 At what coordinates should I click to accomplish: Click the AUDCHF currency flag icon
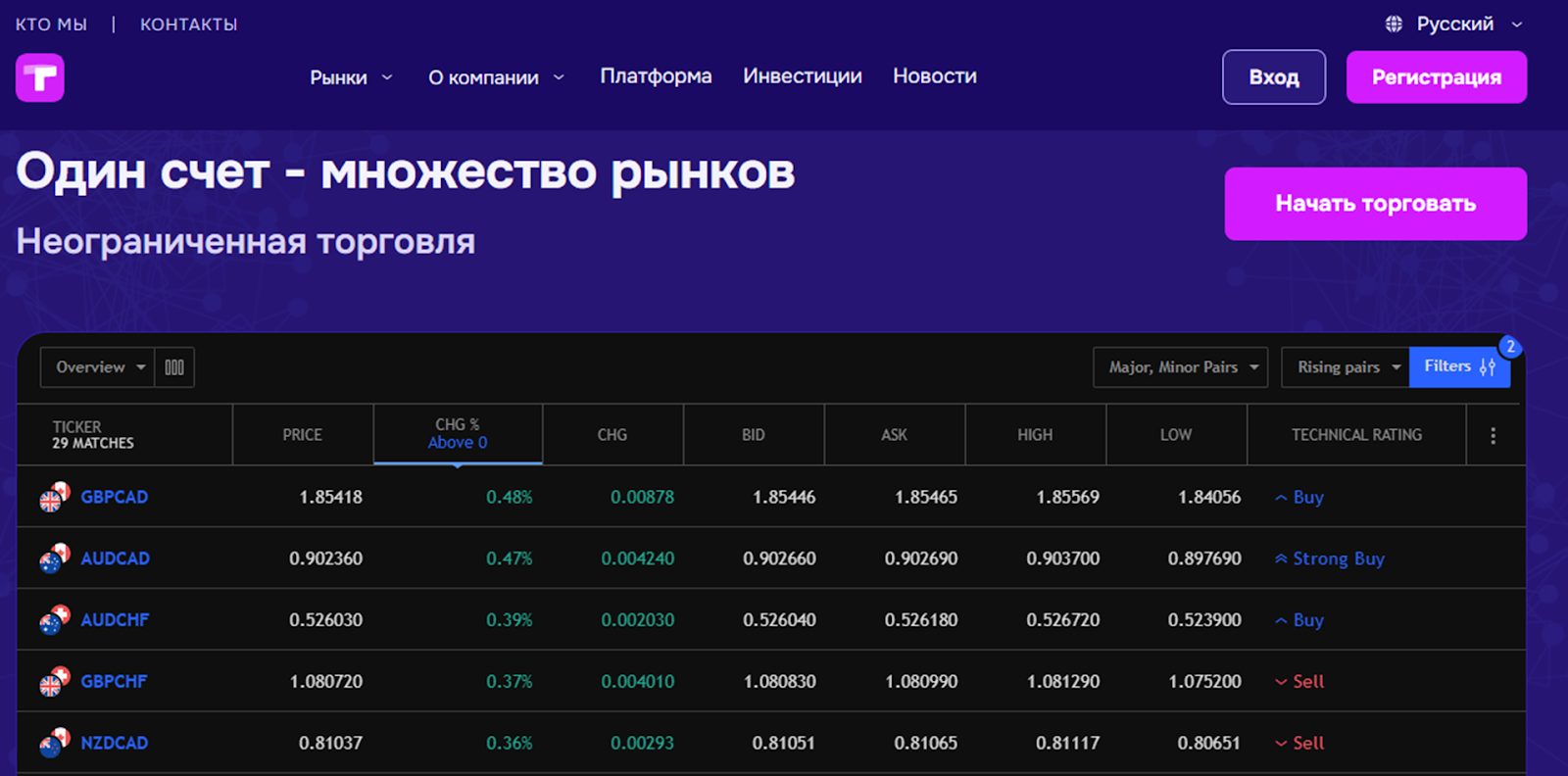[x=55, y=620]
